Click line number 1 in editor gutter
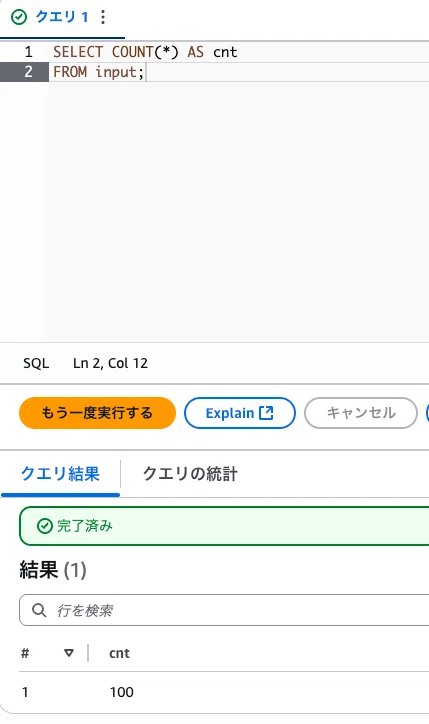 click(x=29, y=52)
